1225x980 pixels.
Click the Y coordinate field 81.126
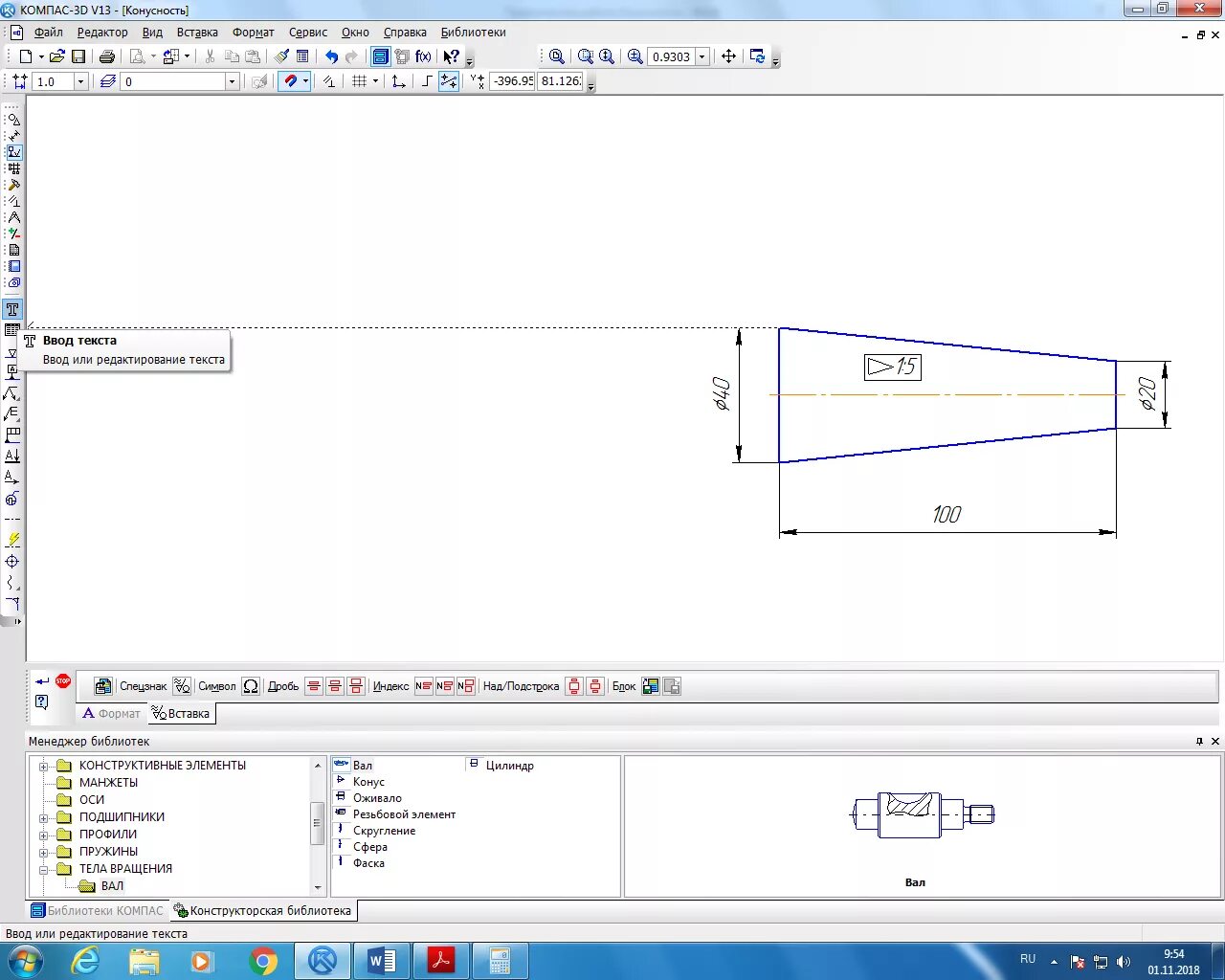(x=561, y=81)
